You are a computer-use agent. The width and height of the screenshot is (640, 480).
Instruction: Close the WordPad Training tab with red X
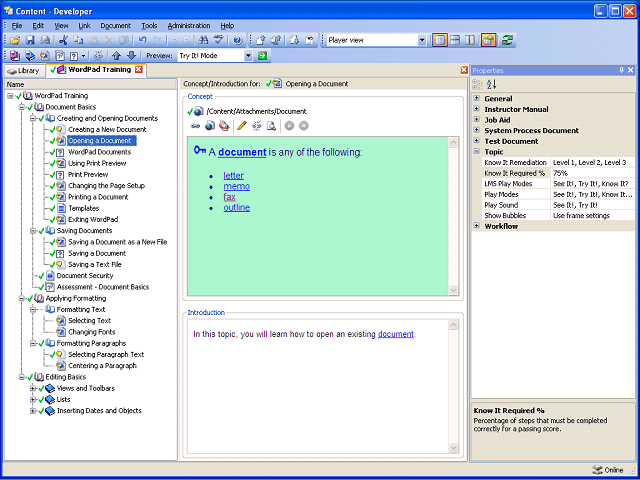click(x=139, y=69)
